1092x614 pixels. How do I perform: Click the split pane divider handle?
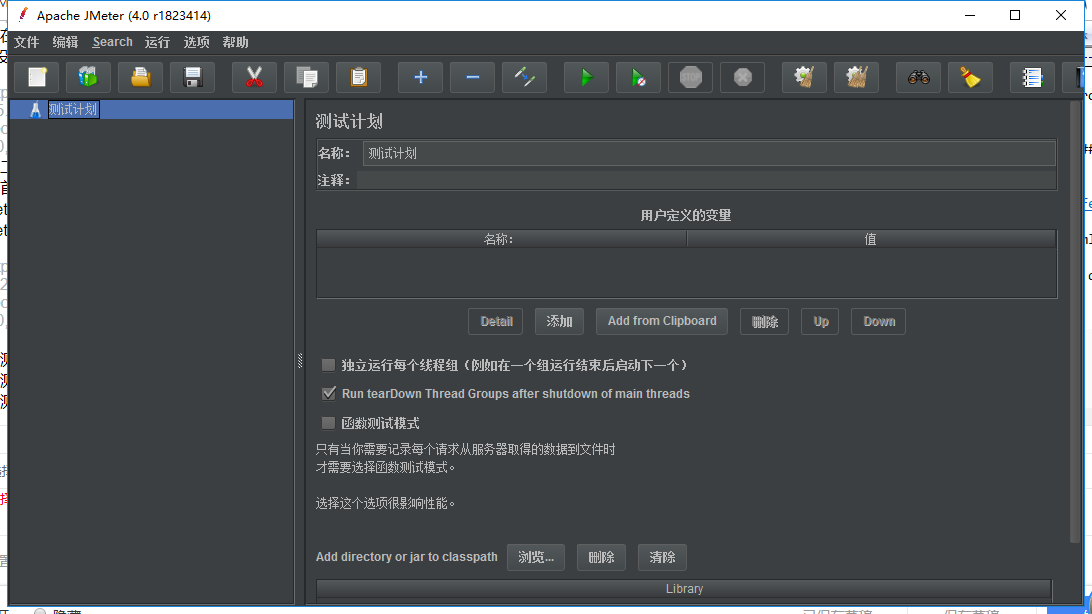click(300, 361)
